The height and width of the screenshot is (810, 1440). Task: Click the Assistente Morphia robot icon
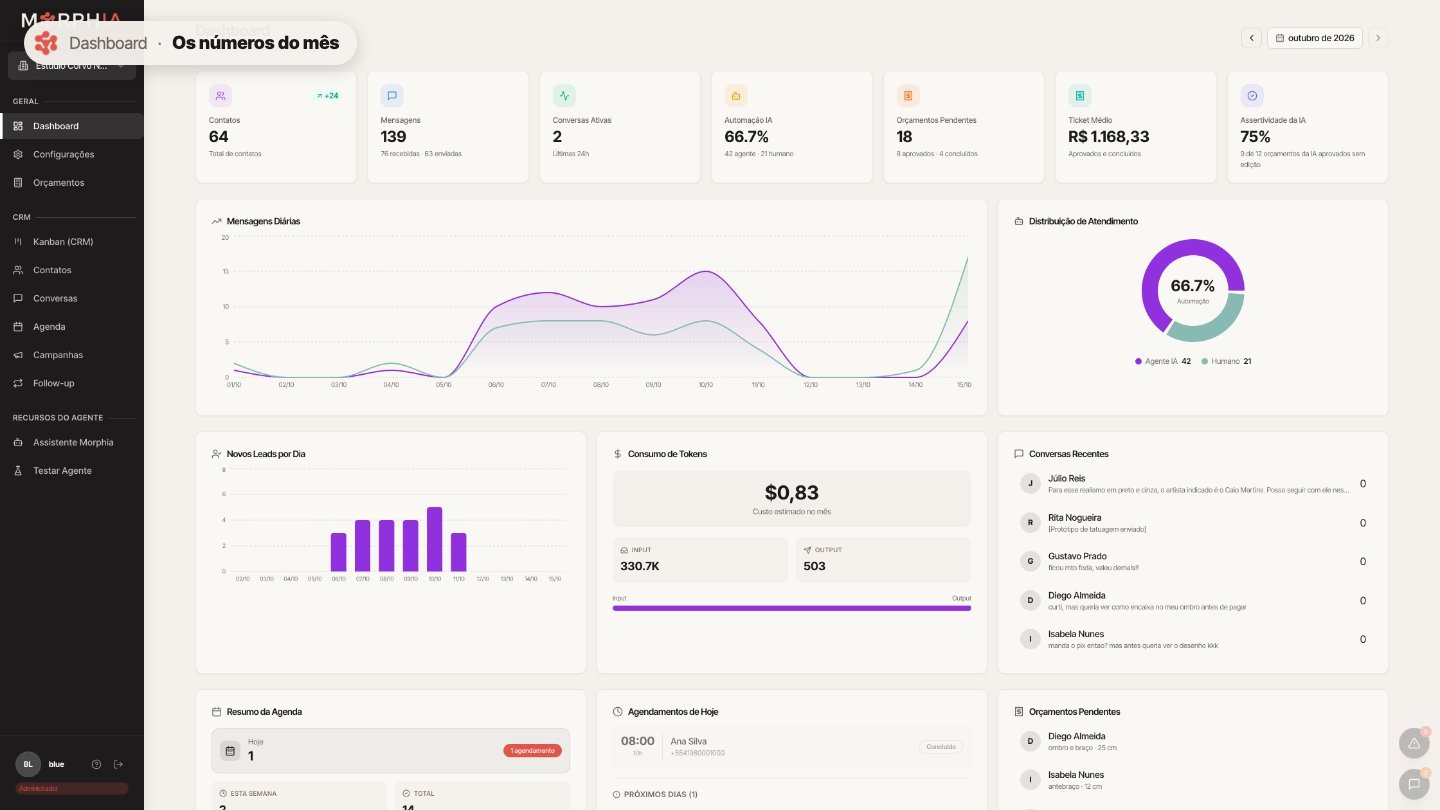tap(18, 442)
